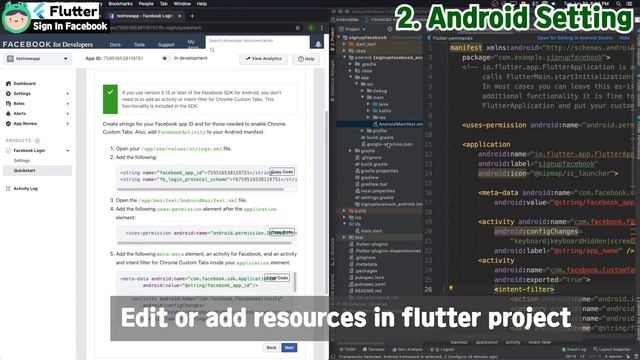Click horizontal scrollbar under strings code block
640x360 pixels.
coord(200,189)
